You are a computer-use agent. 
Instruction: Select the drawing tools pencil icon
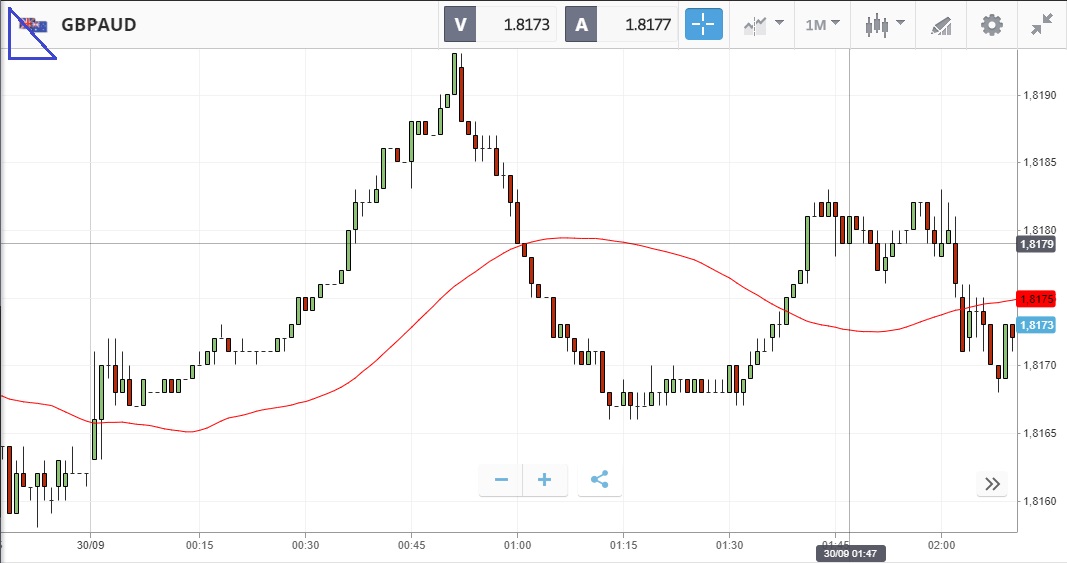point(941,24)
